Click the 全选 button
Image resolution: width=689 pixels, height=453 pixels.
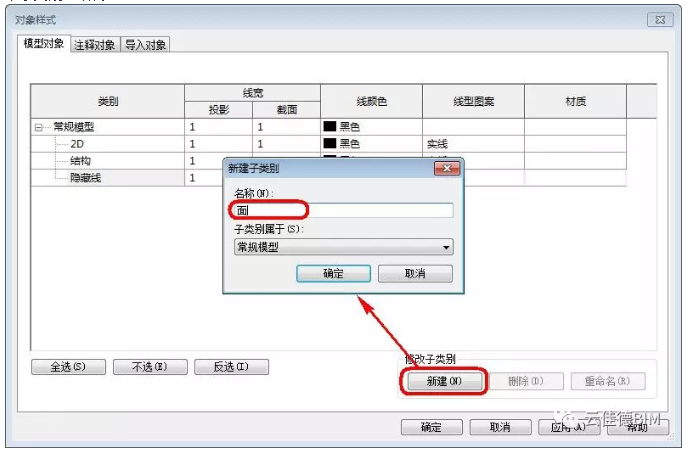tap(68, 367)
